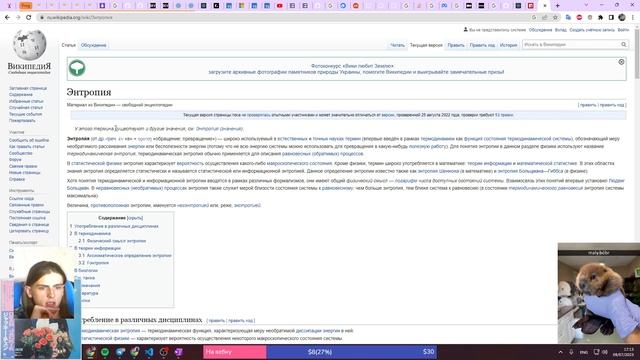Click the Wikipedia globe logo
The image size is (640, 360).
coord(29,44)
